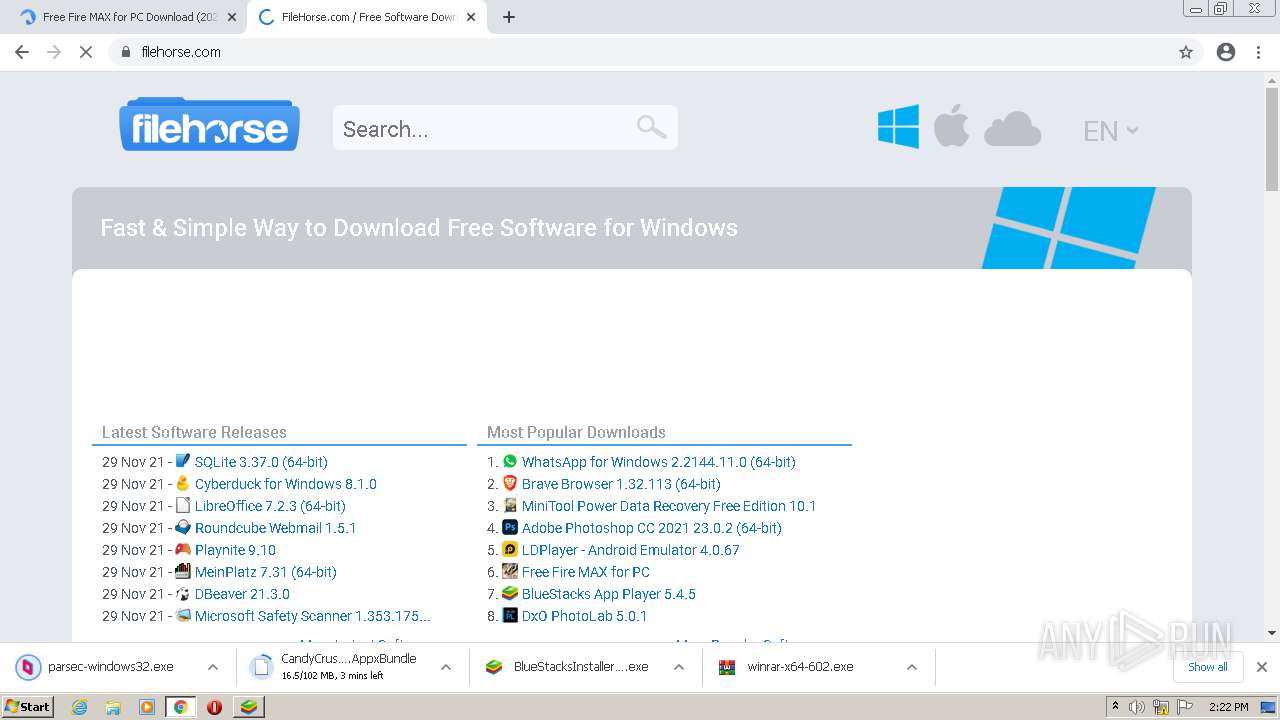Open the EN language dropdown
This screenshot has width=1280, height=720.
pos(1110,131)
